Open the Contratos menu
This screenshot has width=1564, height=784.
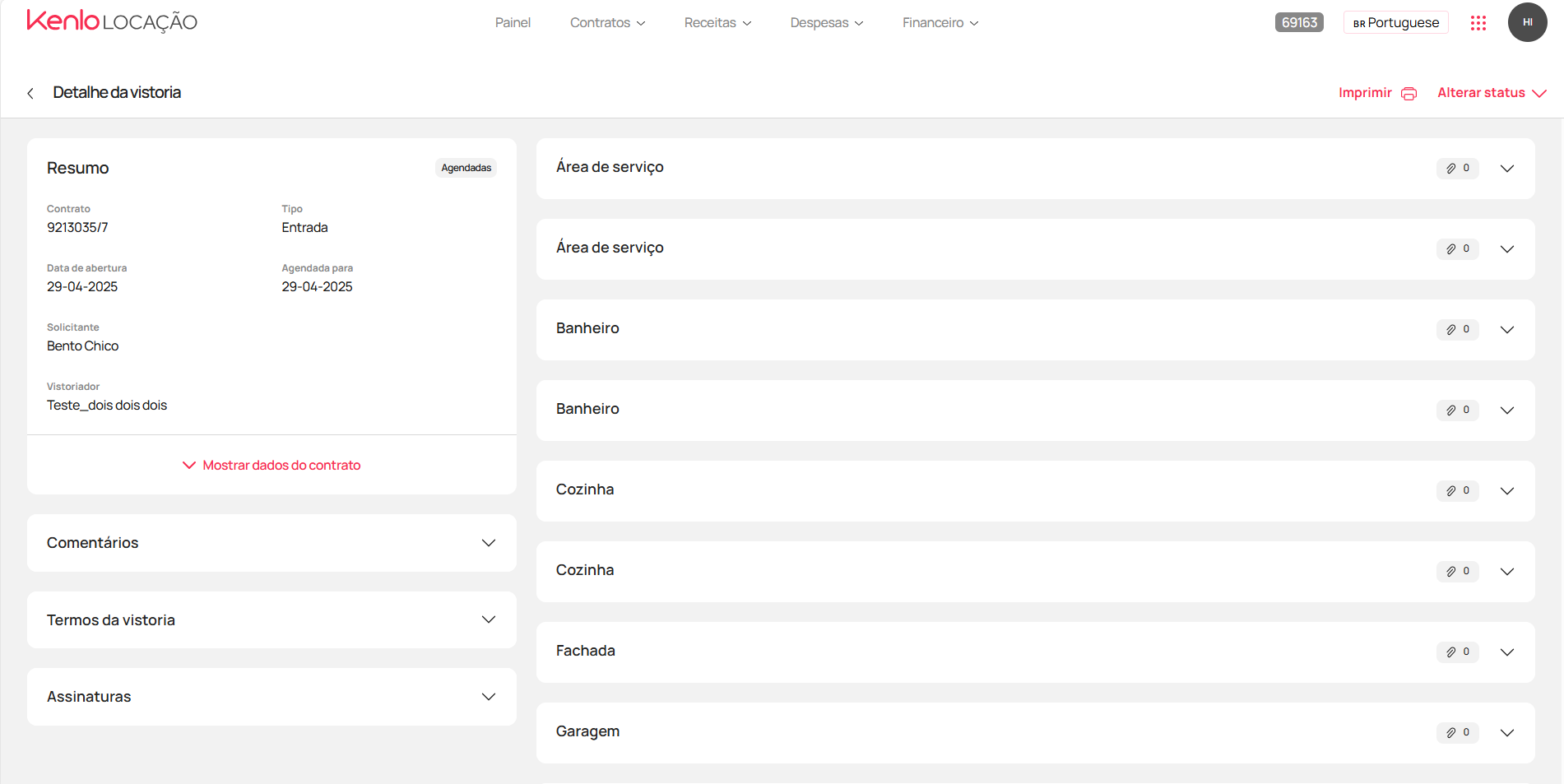click(607, 23)
